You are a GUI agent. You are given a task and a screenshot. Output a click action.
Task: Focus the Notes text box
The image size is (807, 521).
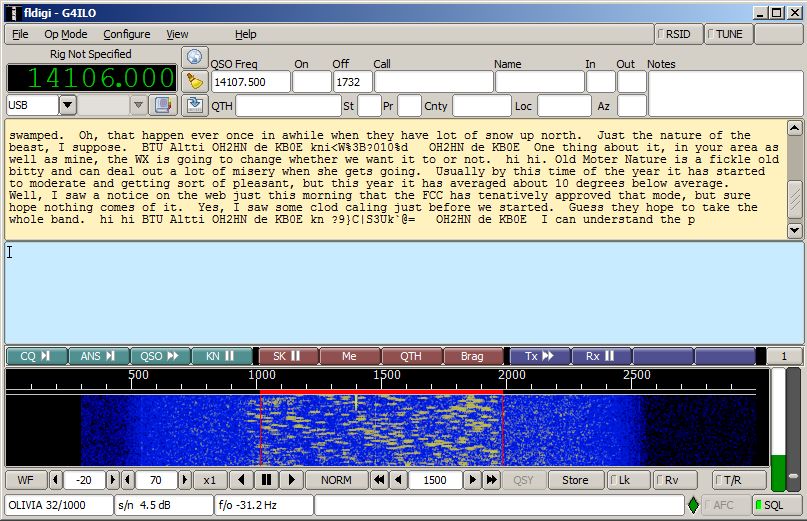[725, 94]
